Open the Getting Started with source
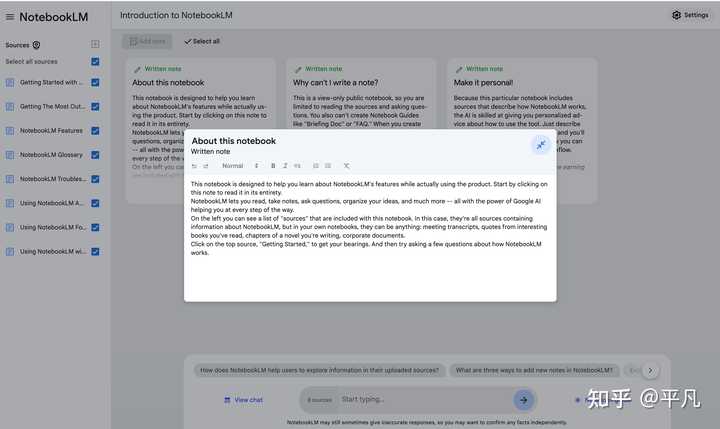The height and width of the screenshot is (429, 720). [51, 83]
